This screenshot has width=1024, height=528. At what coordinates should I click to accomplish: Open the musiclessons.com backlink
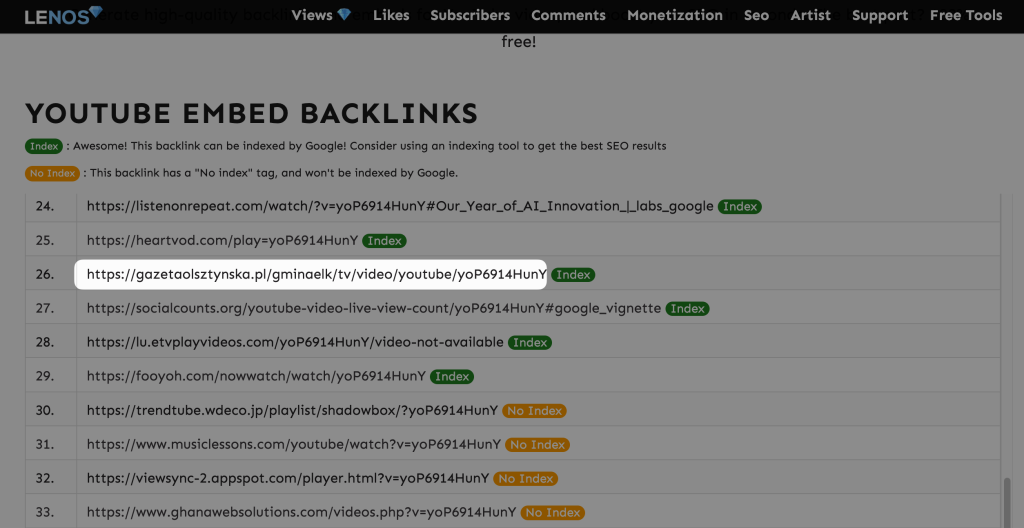tap(294, 444)
